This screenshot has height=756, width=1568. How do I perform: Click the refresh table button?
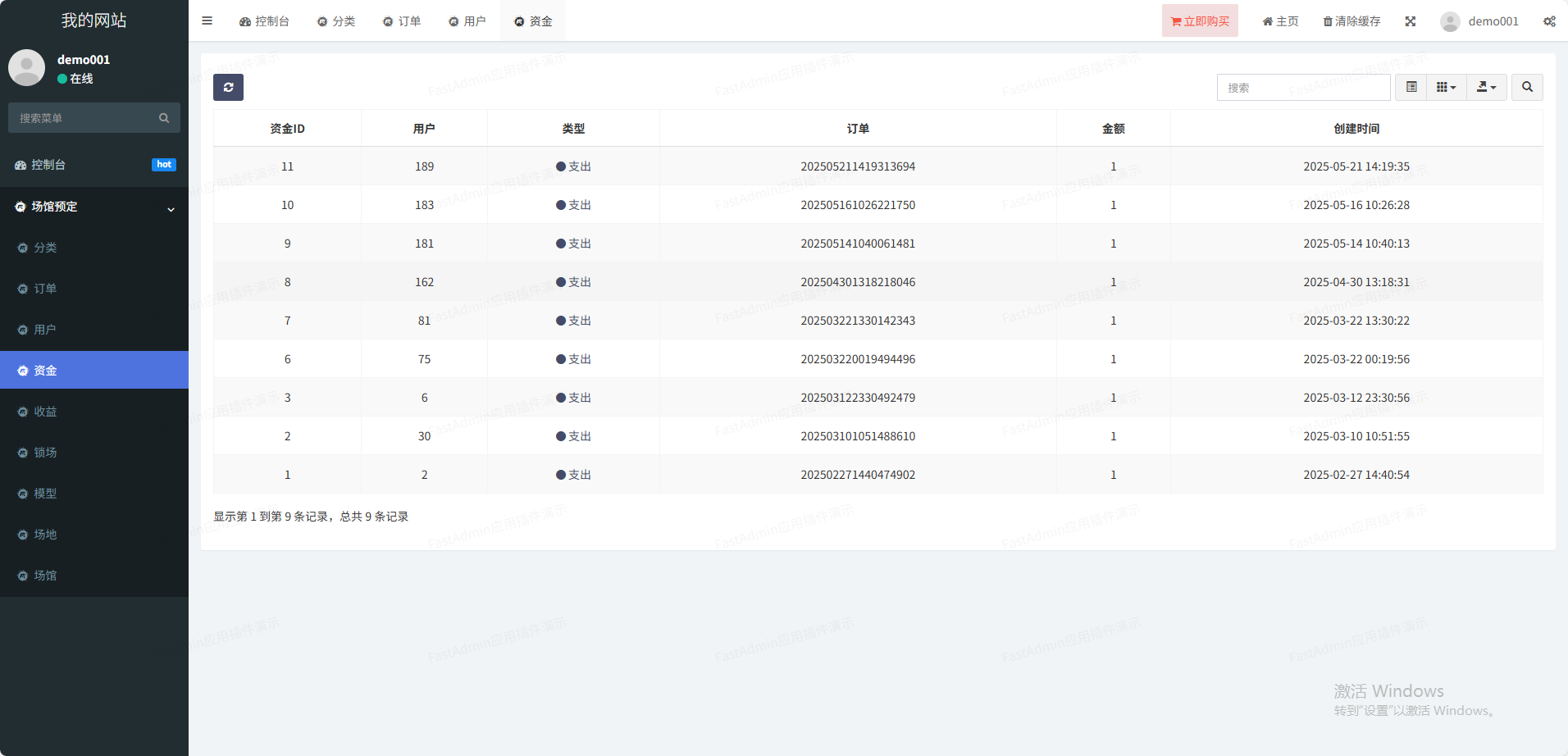[228, 88]
